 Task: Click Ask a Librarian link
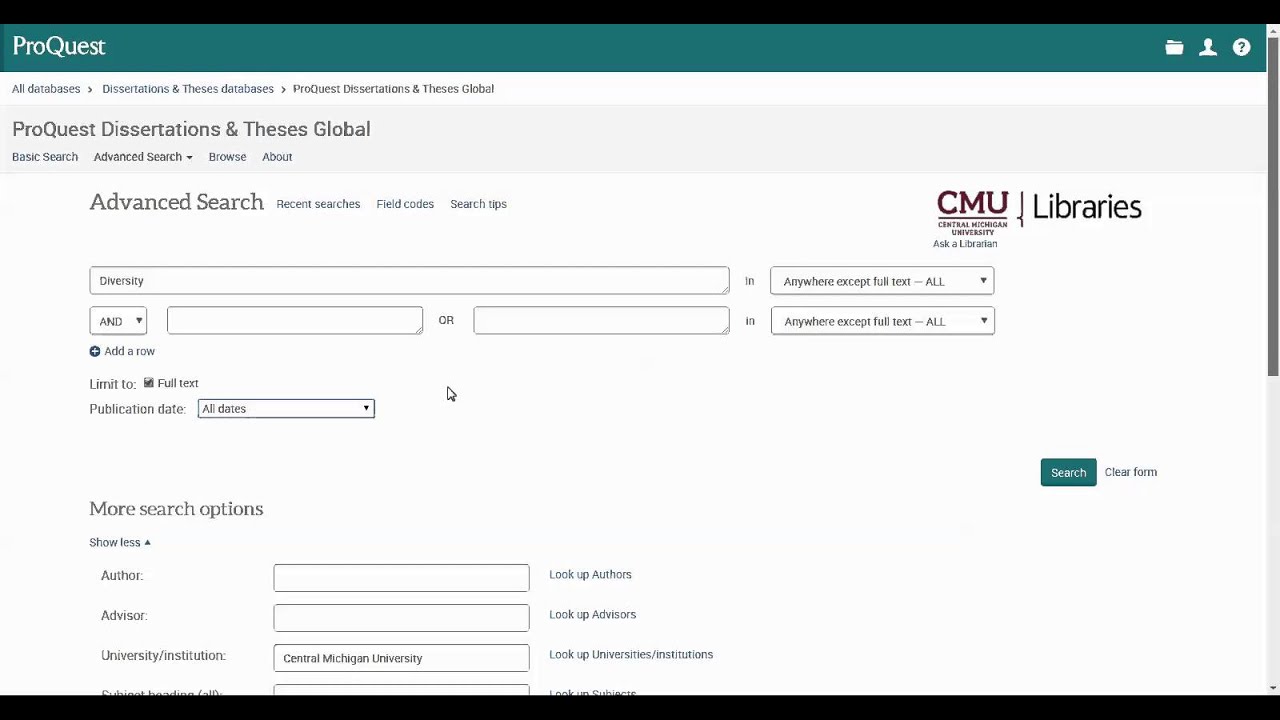click(x=965, y=244)
